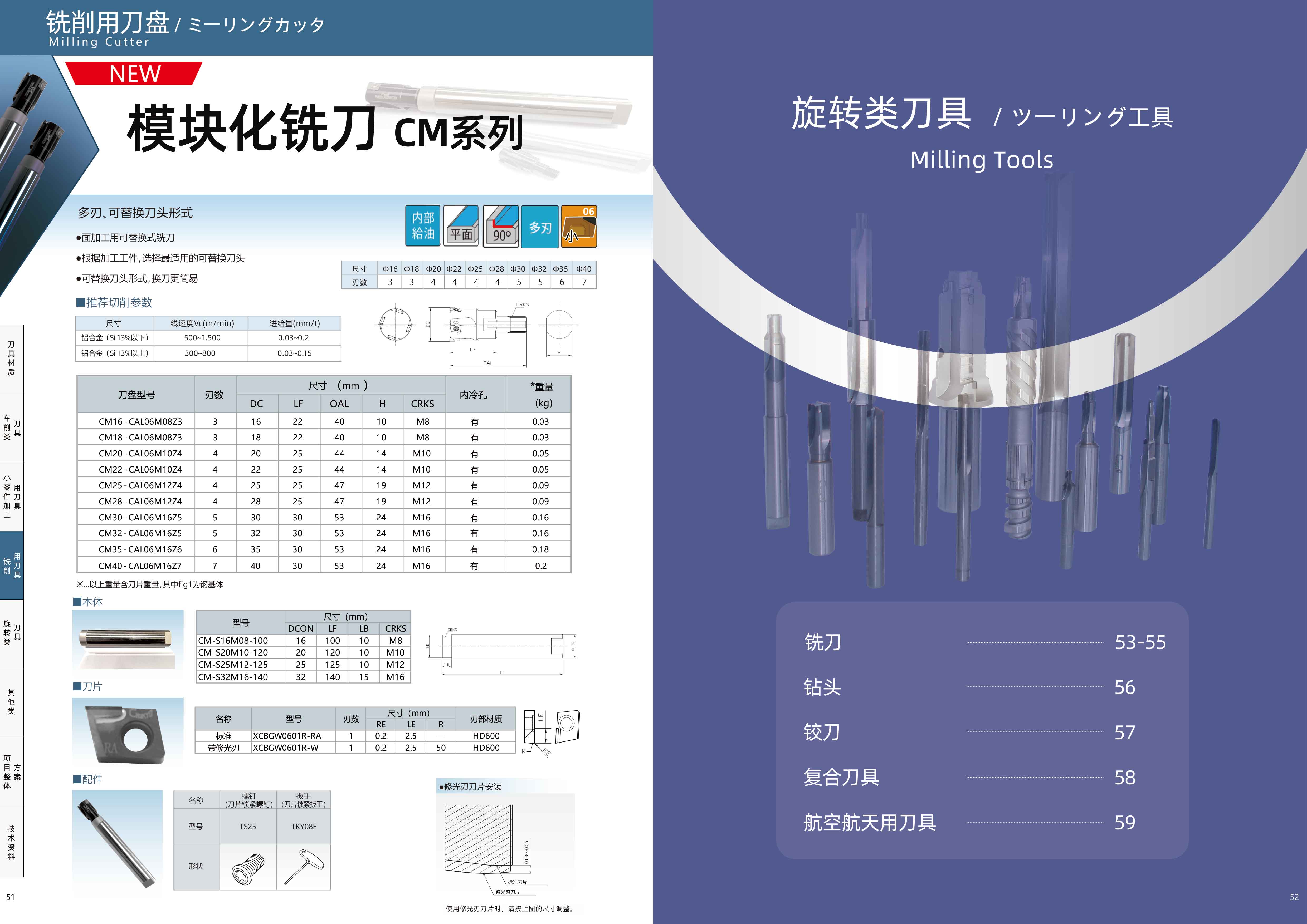Click page number 51
The image size is (1307, 924).
pyautogui.click(x=10, y=897)
